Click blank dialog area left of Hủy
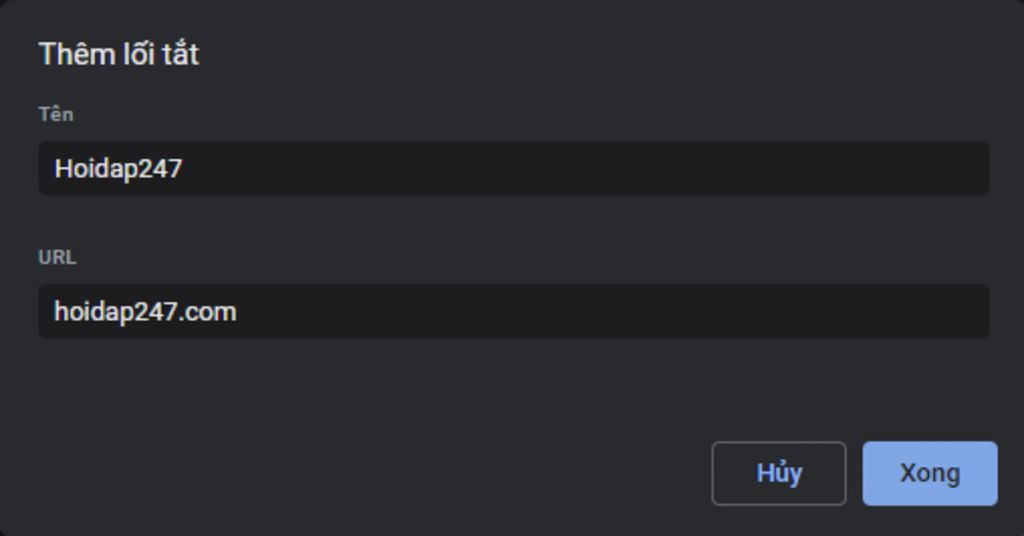The width and height of the screenshot is (1024, 536). coord(400,473)
